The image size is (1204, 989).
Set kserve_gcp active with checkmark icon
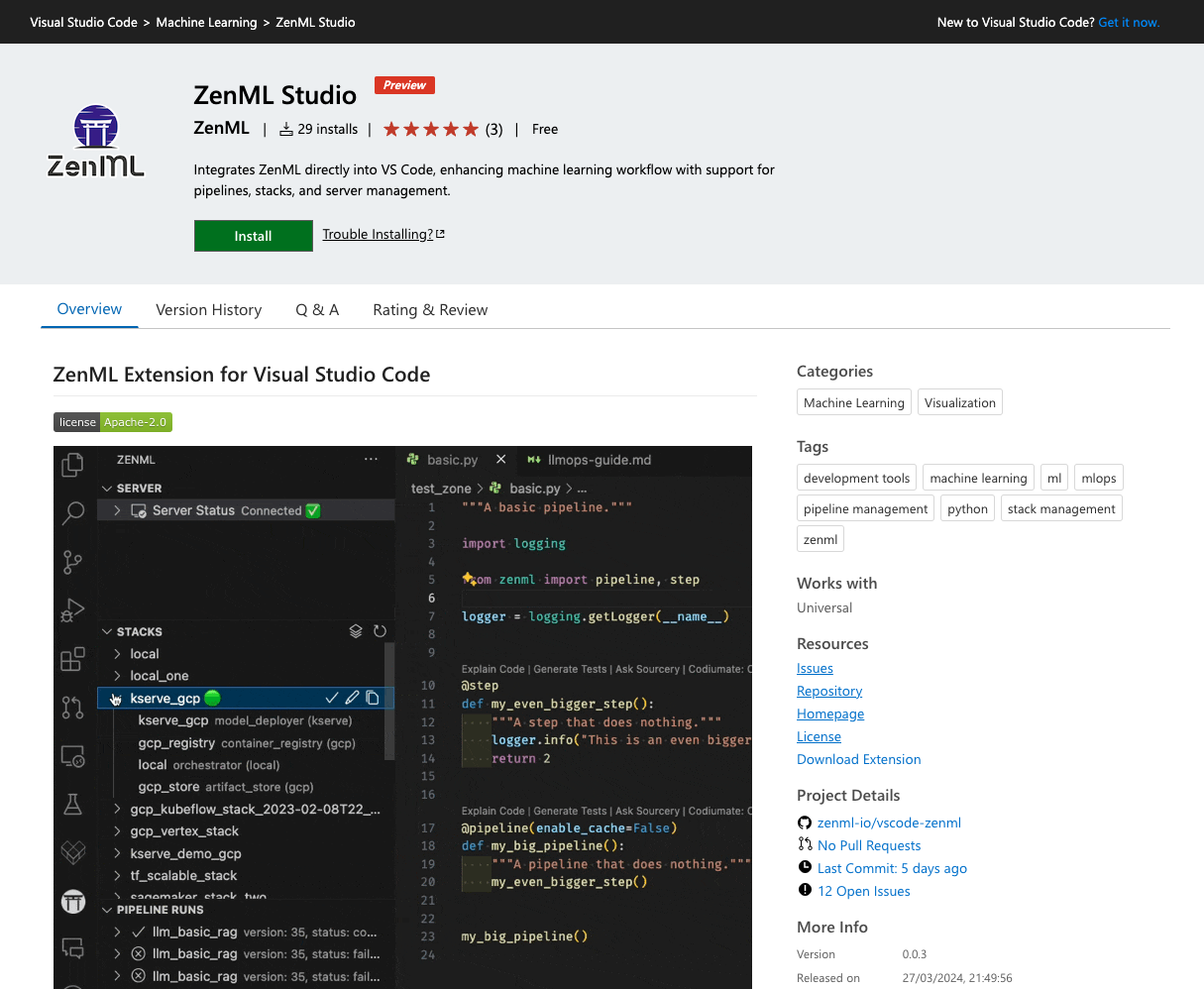pos(332,698)
